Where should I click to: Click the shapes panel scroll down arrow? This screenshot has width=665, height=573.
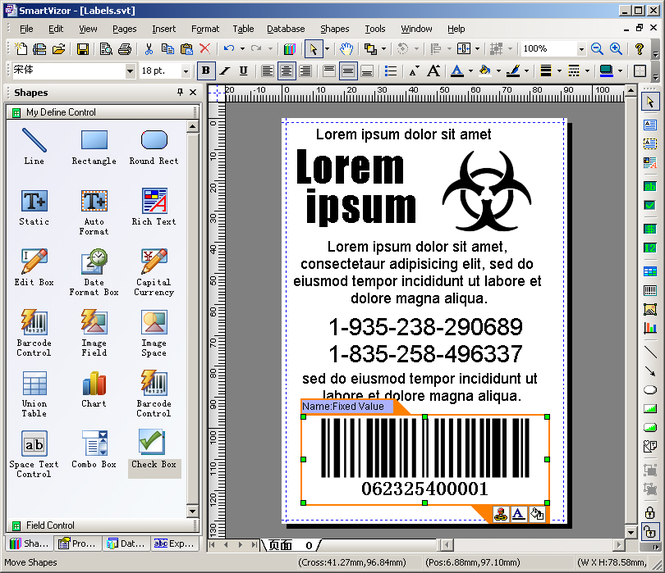click(193, 511)
